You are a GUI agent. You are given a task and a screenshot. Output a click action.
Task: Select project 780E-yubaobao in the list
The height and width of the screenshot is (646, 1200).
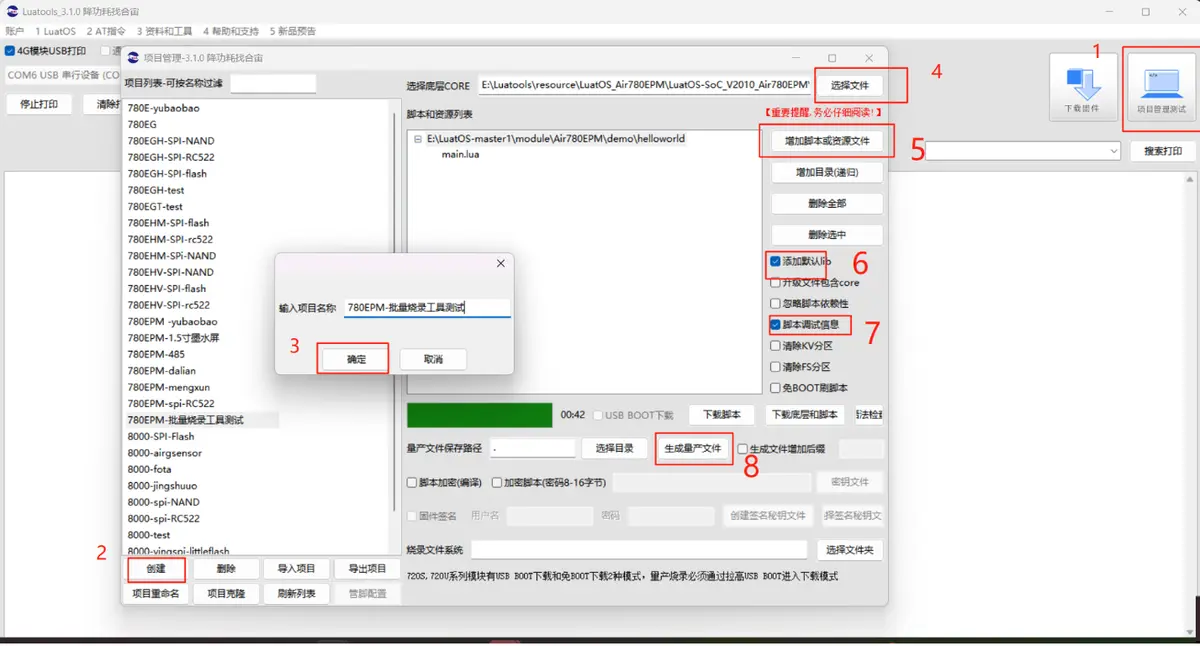(163, 108)
